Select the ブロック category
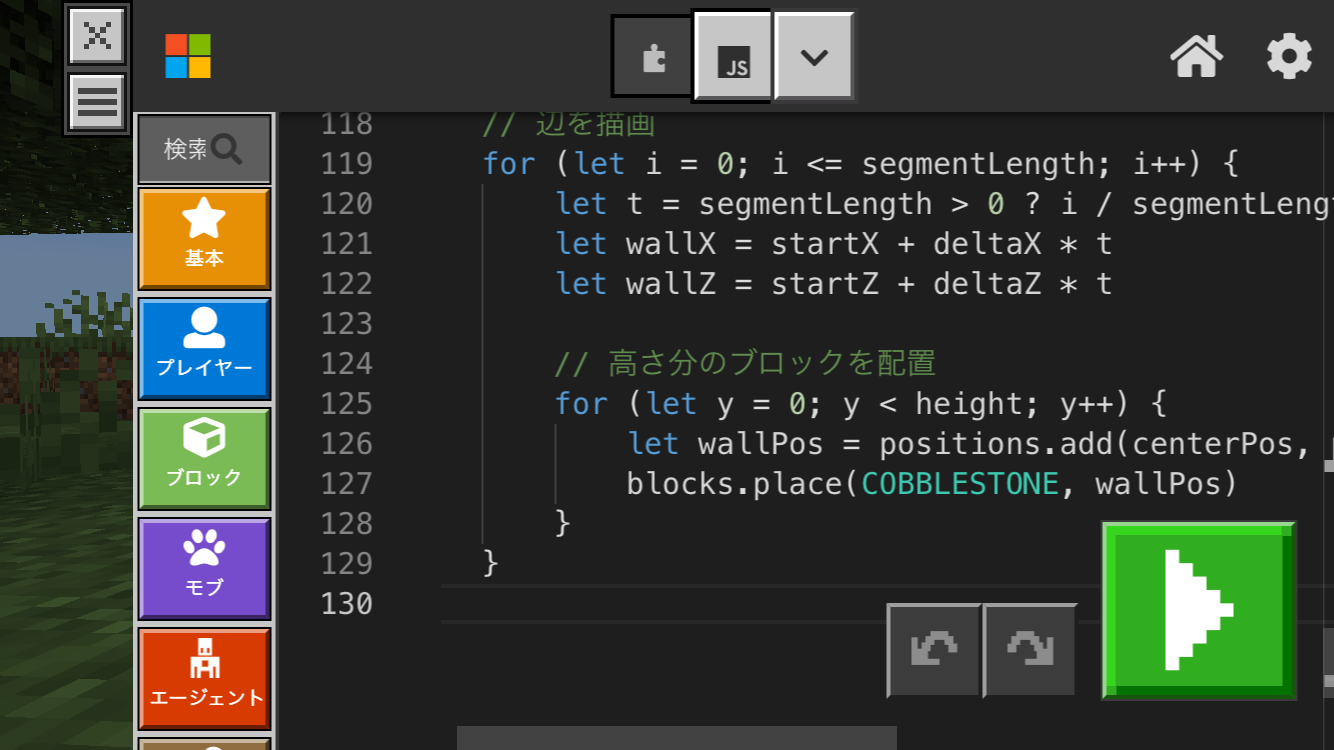This screenshot has height=750, width=1334. pyautogui.click(x=204, y=458)
